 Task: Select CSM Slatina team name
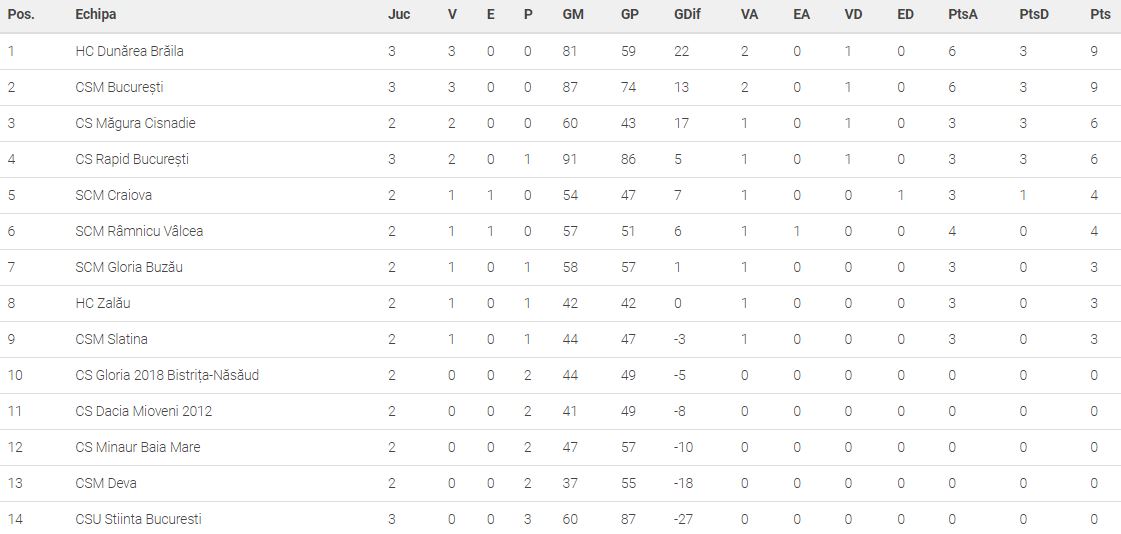pos(111,339)
